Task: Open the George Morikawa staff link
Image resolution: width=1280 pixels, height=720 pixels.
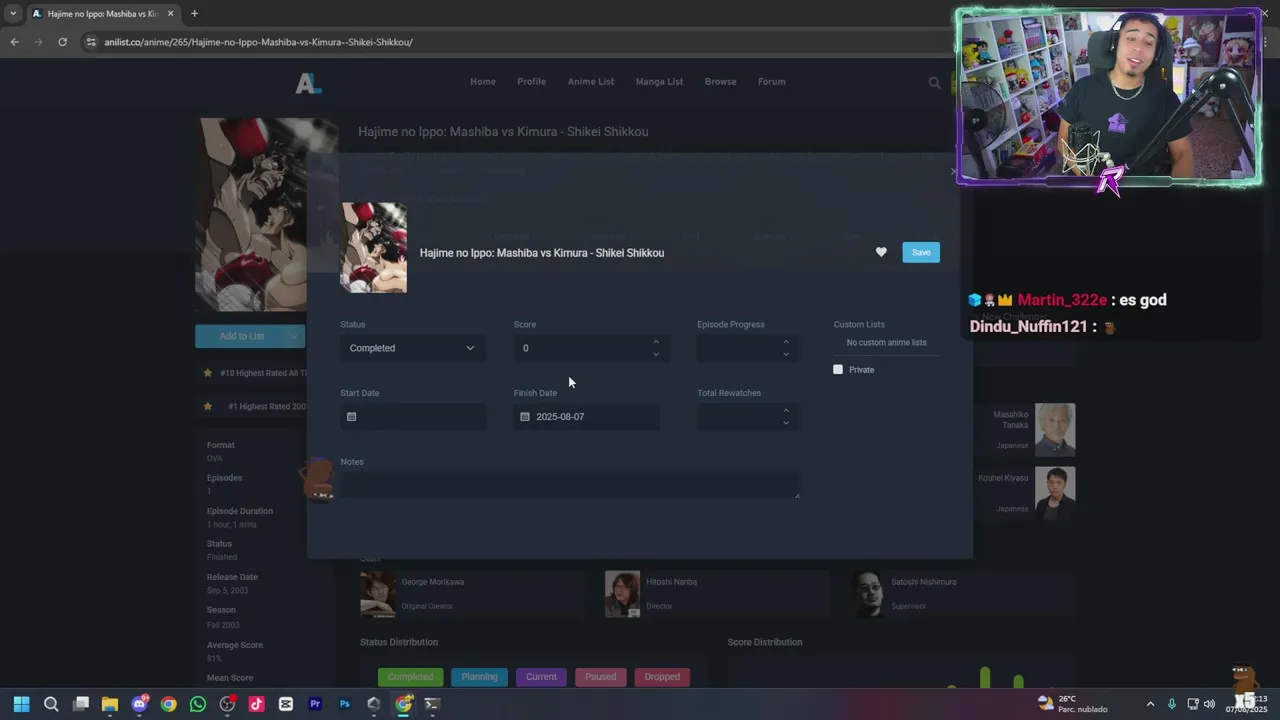Action: (432, 581)
